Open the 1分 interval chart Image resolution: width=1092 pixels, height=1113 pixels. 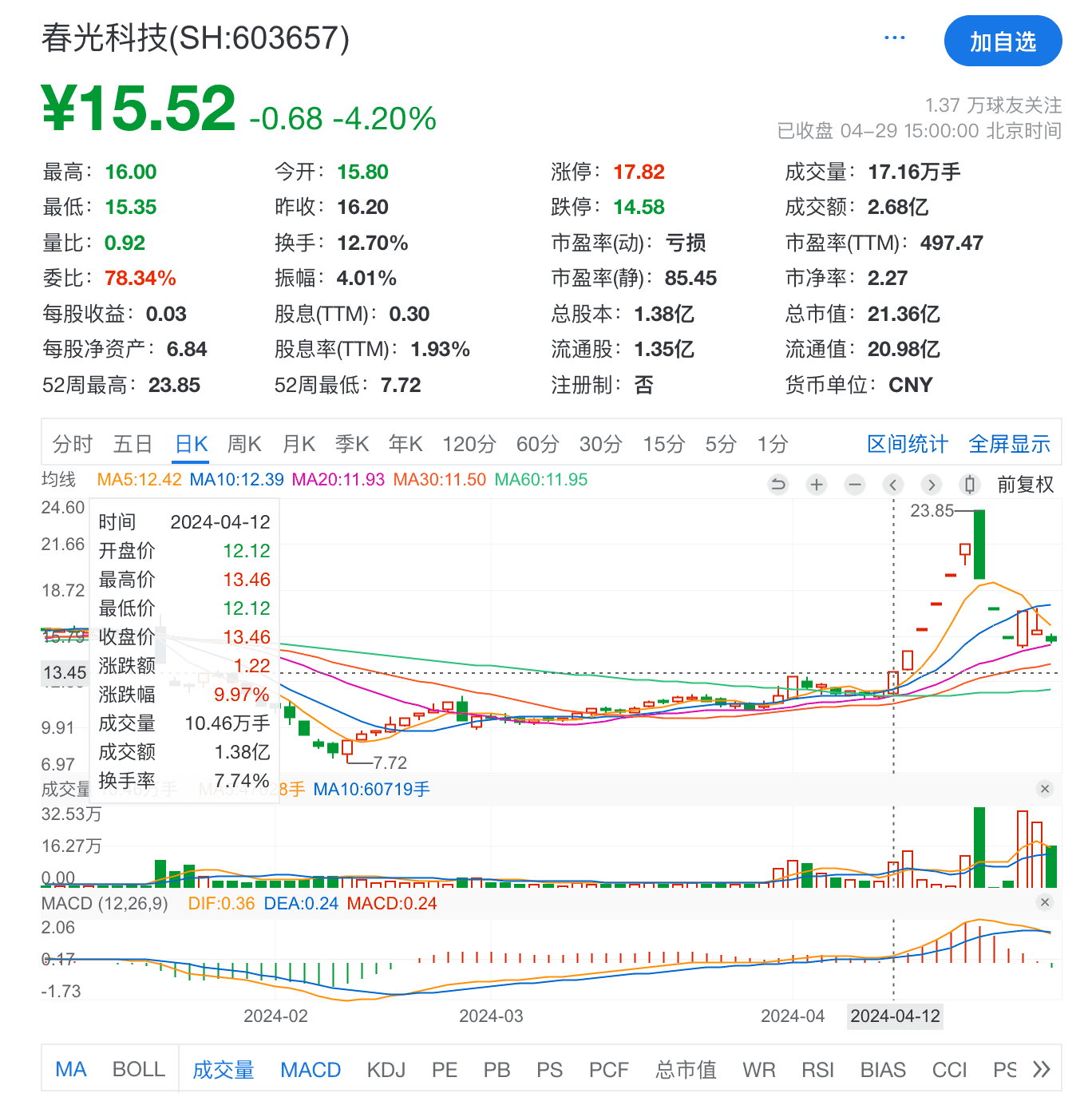pyautogui.click(x=773, y=444)
